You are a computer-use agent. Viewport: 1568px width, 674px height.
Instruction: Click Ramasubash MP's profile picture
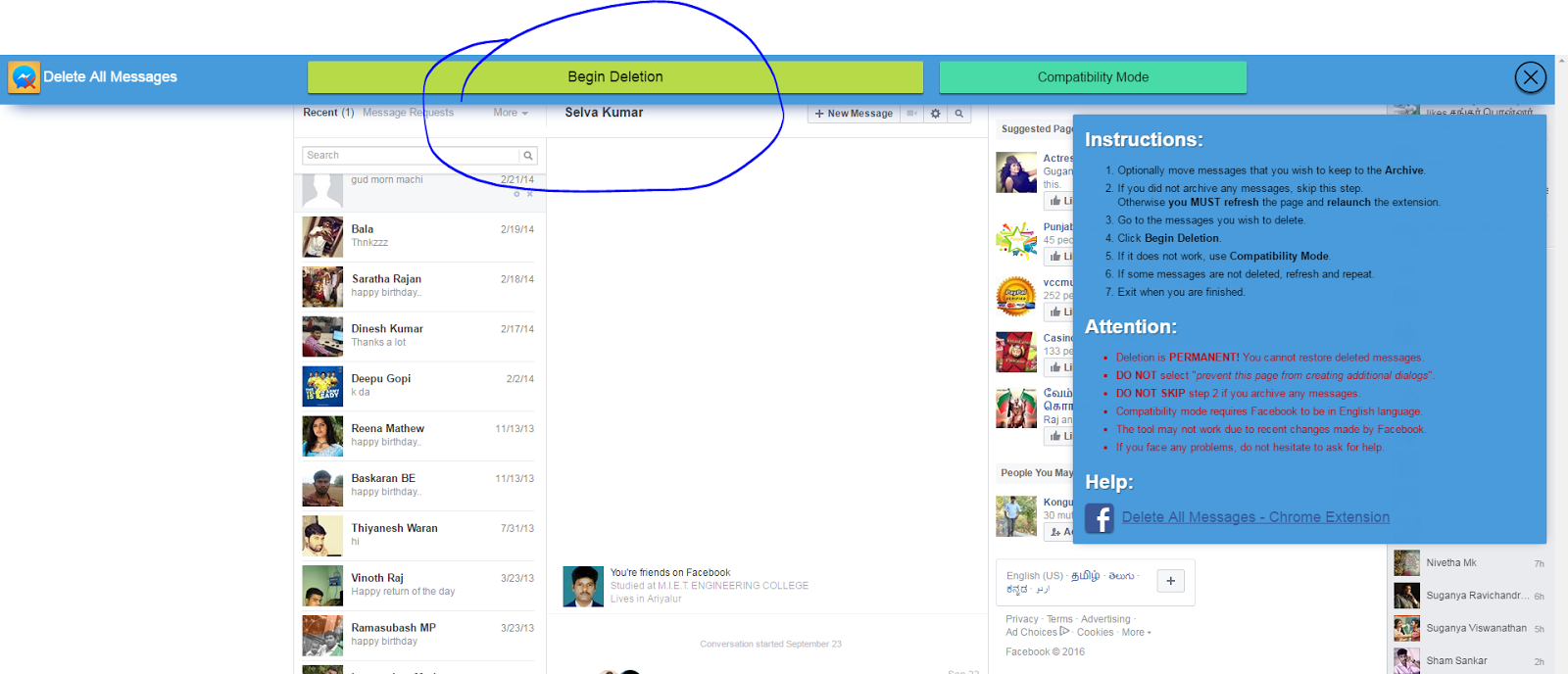point(322,637)
